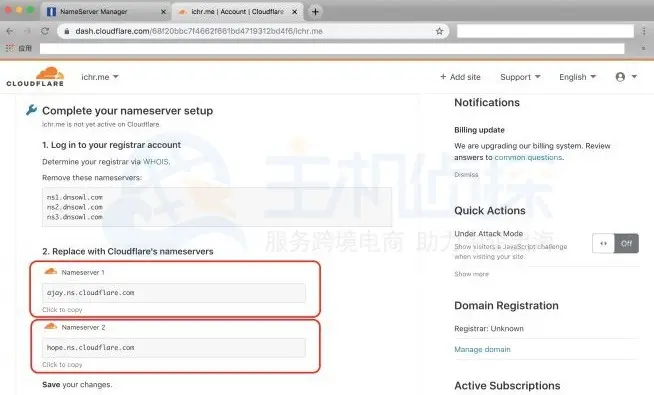Image resolution: width=654 pixels, height=395 pixels.
Task: Click the Cloudflare logo
Action: coord(35,76)
